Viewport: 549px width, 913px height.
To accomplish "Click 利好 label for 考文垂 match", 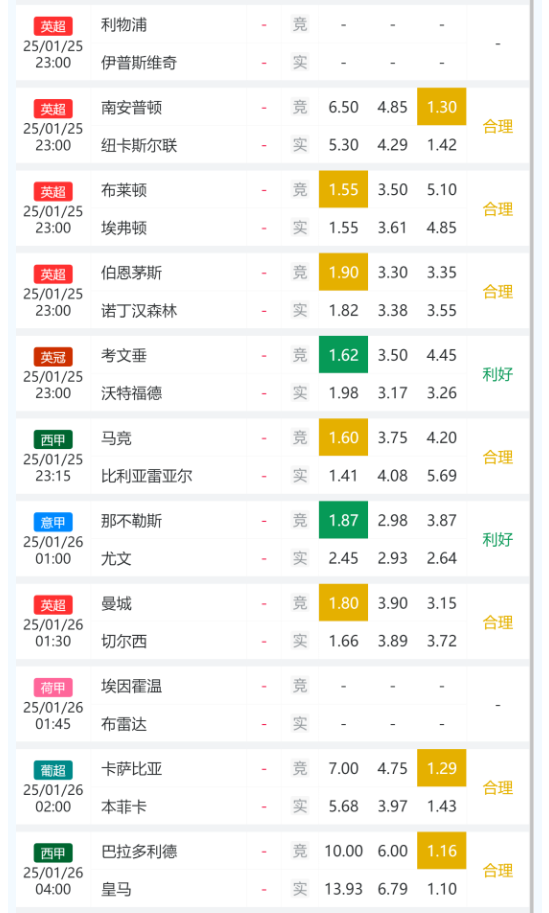I will click(498, 374).
